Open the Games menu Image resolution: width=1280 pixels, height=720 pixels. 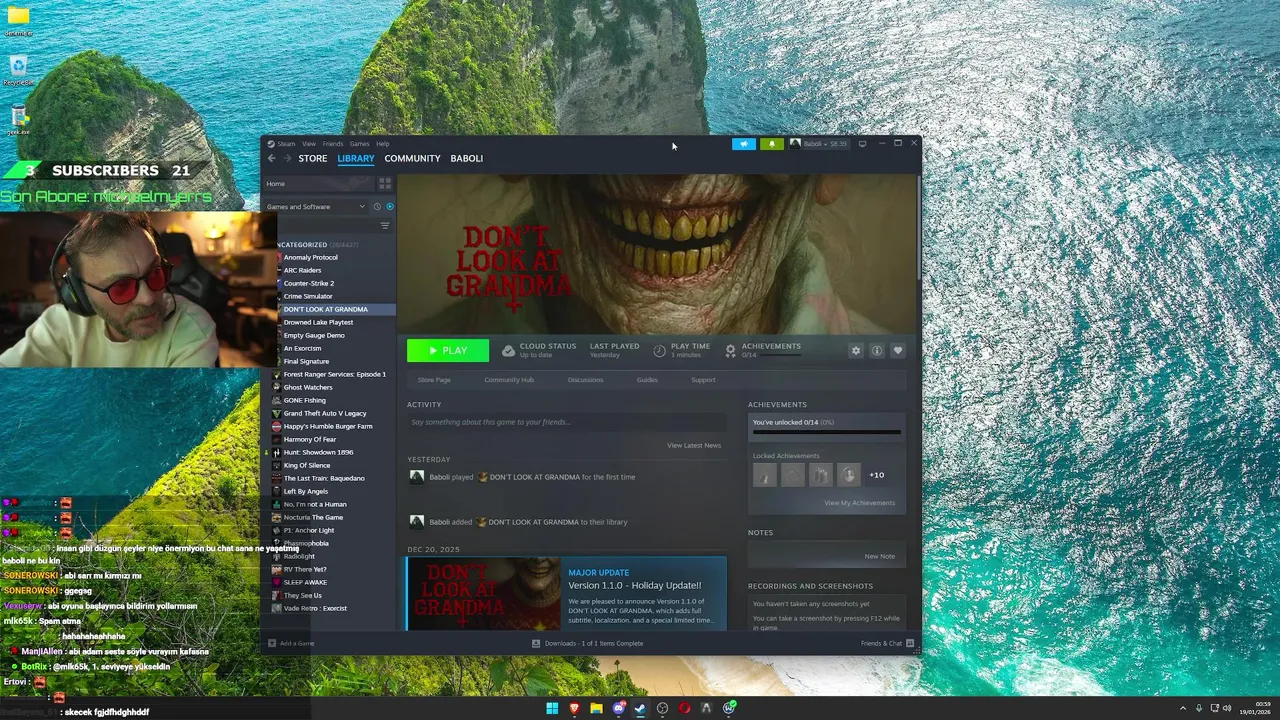click(359, 144)
